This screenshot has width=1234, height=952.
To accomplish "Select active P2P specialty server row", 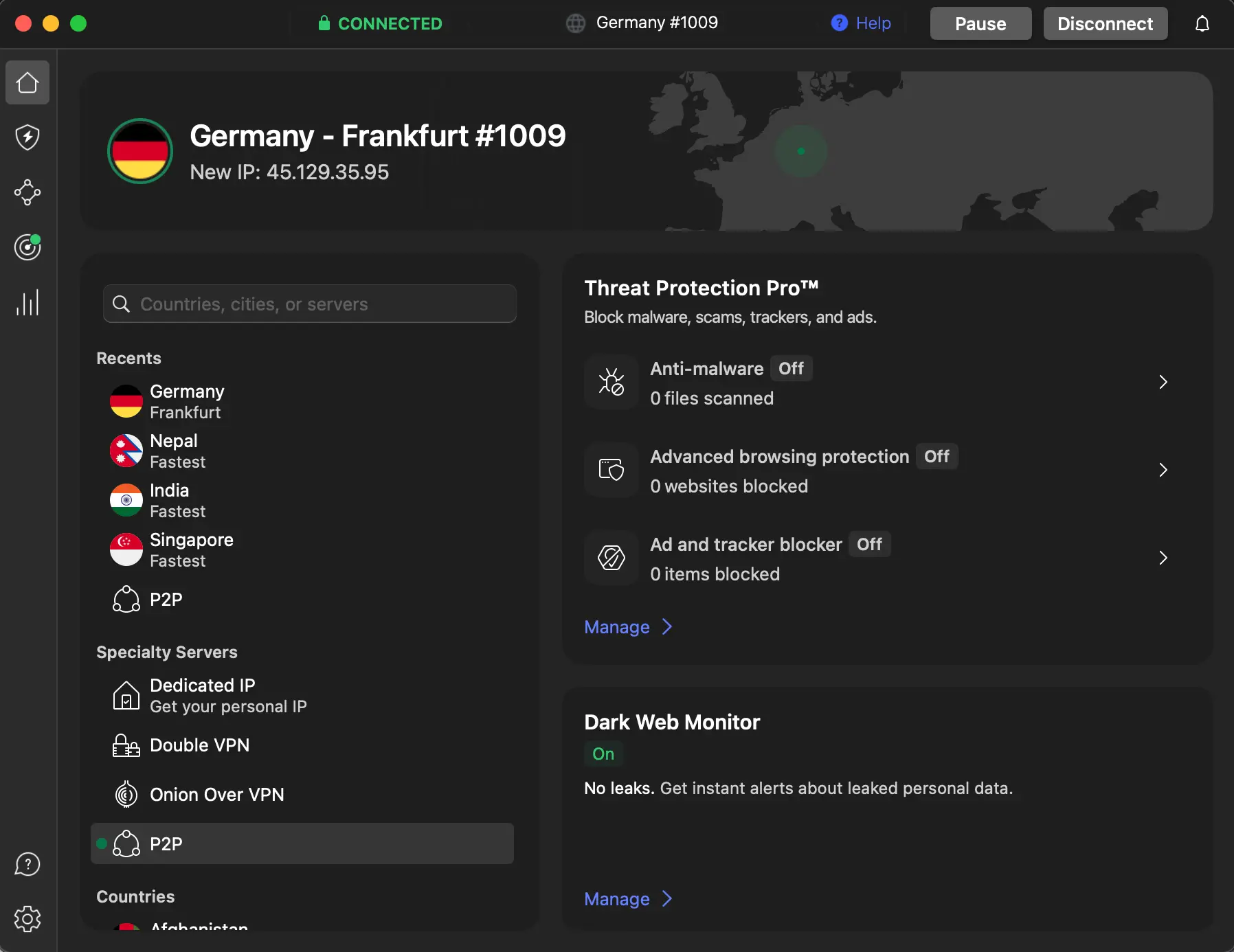I will (302, 843).
